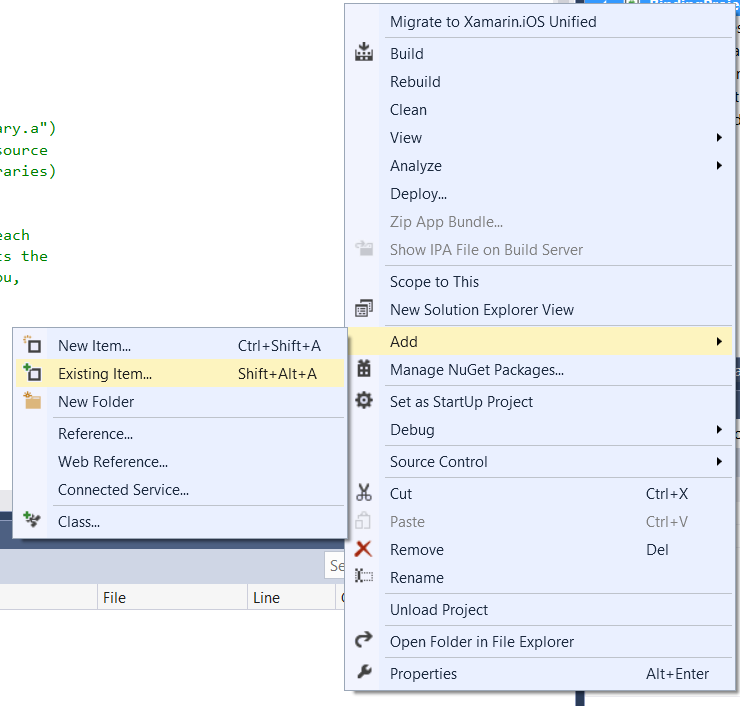The width and height of the screenshot is (740, 706).
Task: Click the Open Folder arrow icon
Action: (363, 640)
